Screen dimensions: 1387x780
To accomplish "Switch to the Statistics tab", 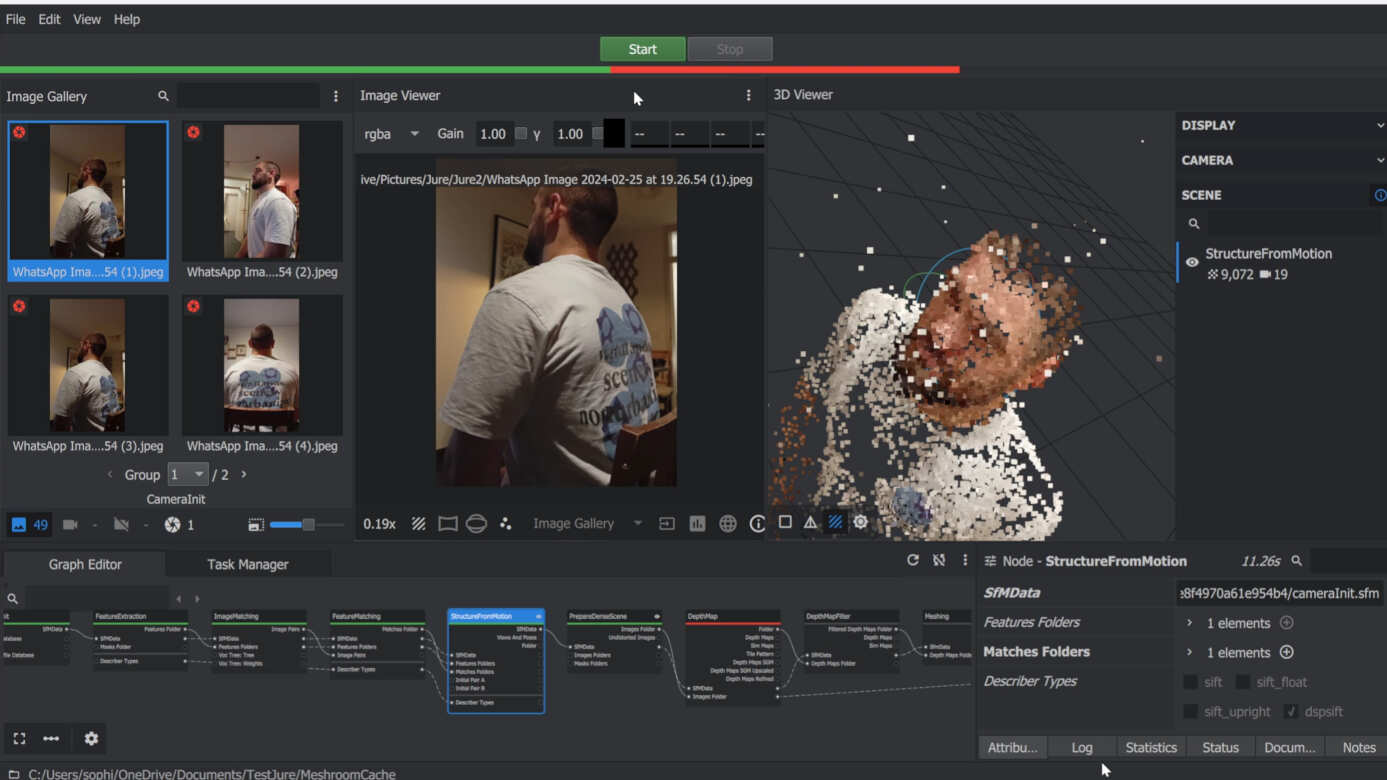I will click(1151, 747).
